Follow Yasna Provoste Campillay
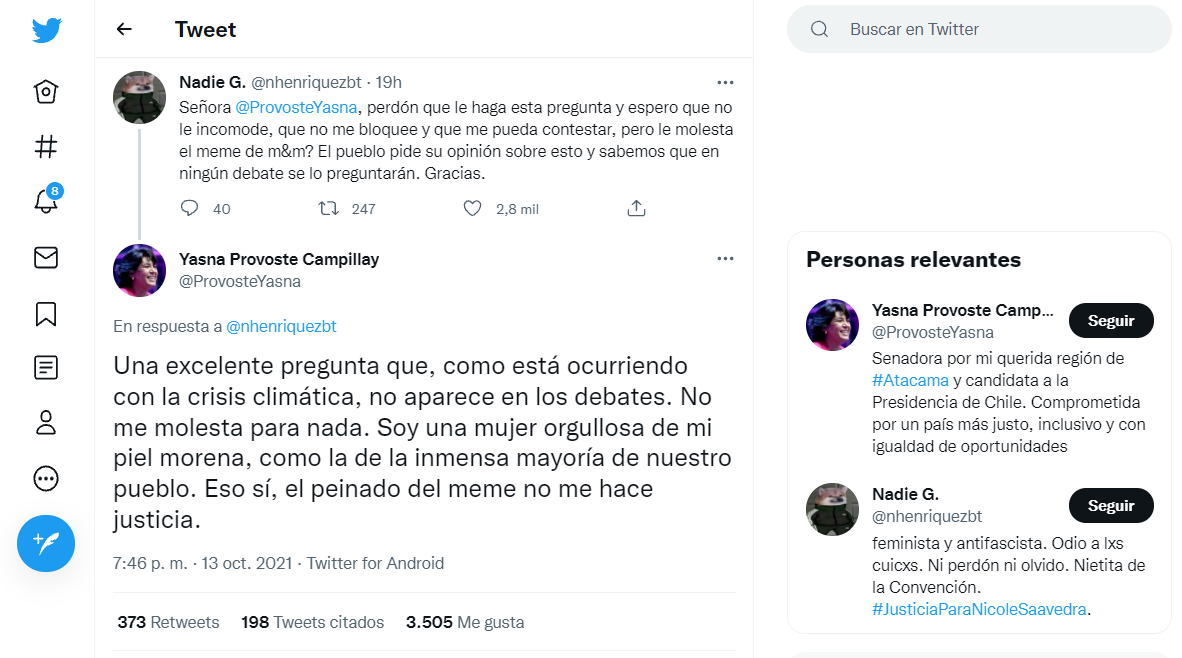 (1111, 320)
